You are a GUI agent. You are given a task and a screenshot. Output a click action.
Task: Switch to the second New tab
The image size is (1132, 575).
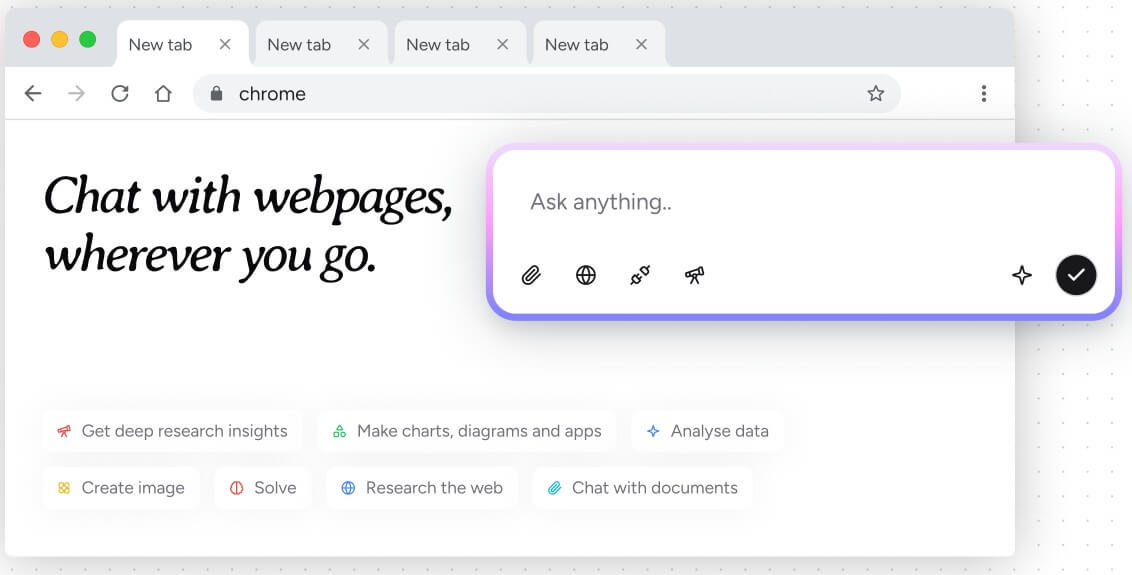click(321, 44)
